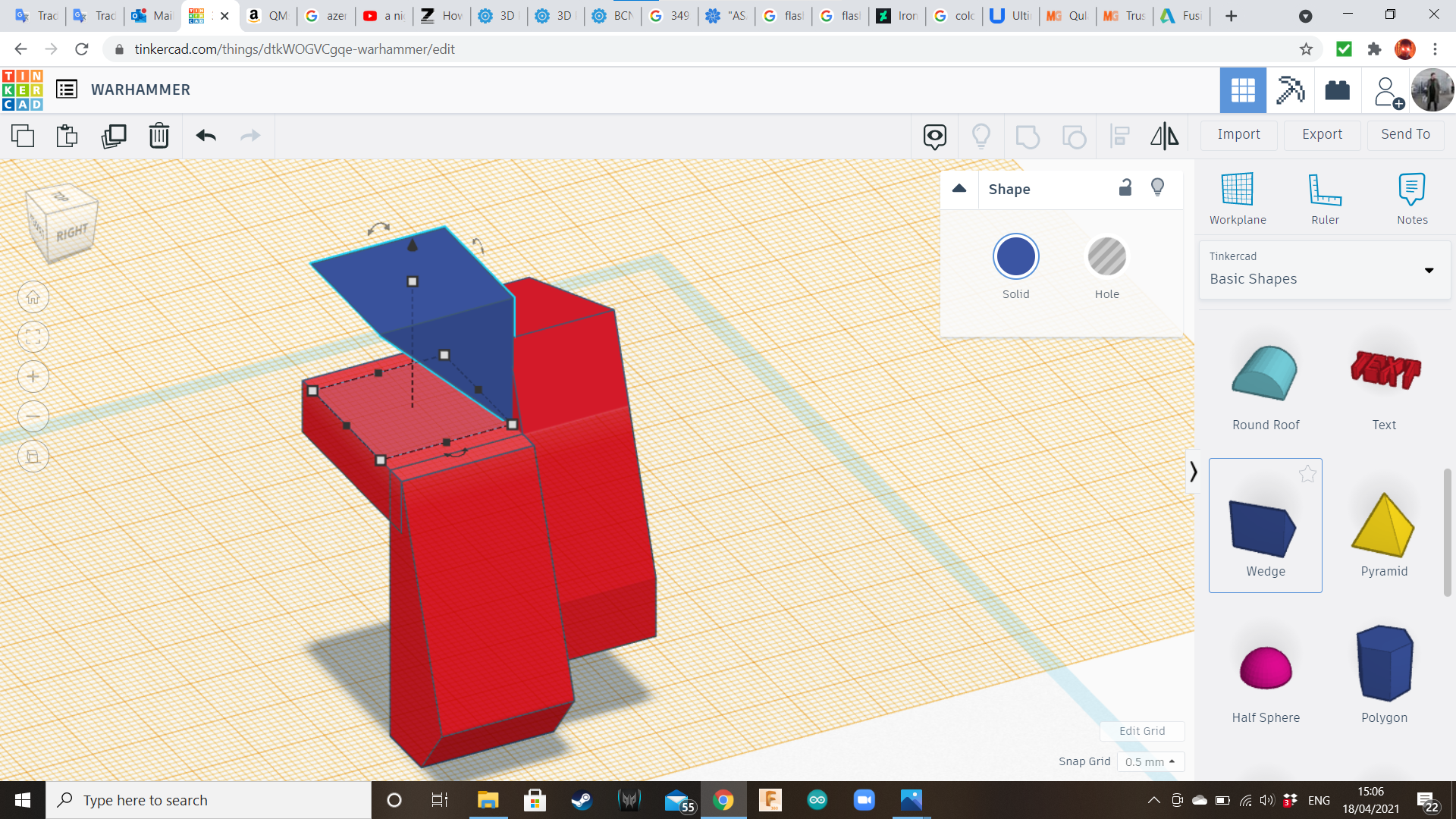
Task: Pick the Solid color swatch
Action: pyautogui.click(x=1015, y=257)
